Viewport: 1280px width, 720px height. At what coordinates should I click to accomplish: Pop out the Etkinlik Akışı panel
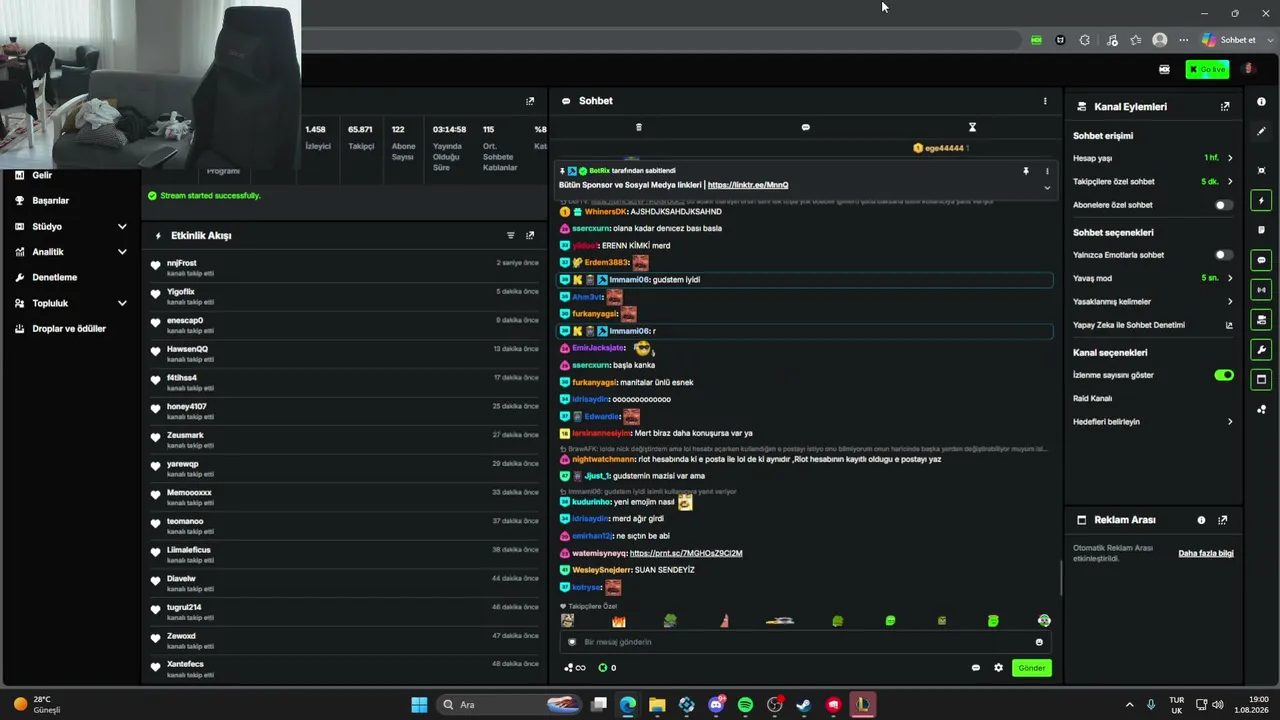530,236
